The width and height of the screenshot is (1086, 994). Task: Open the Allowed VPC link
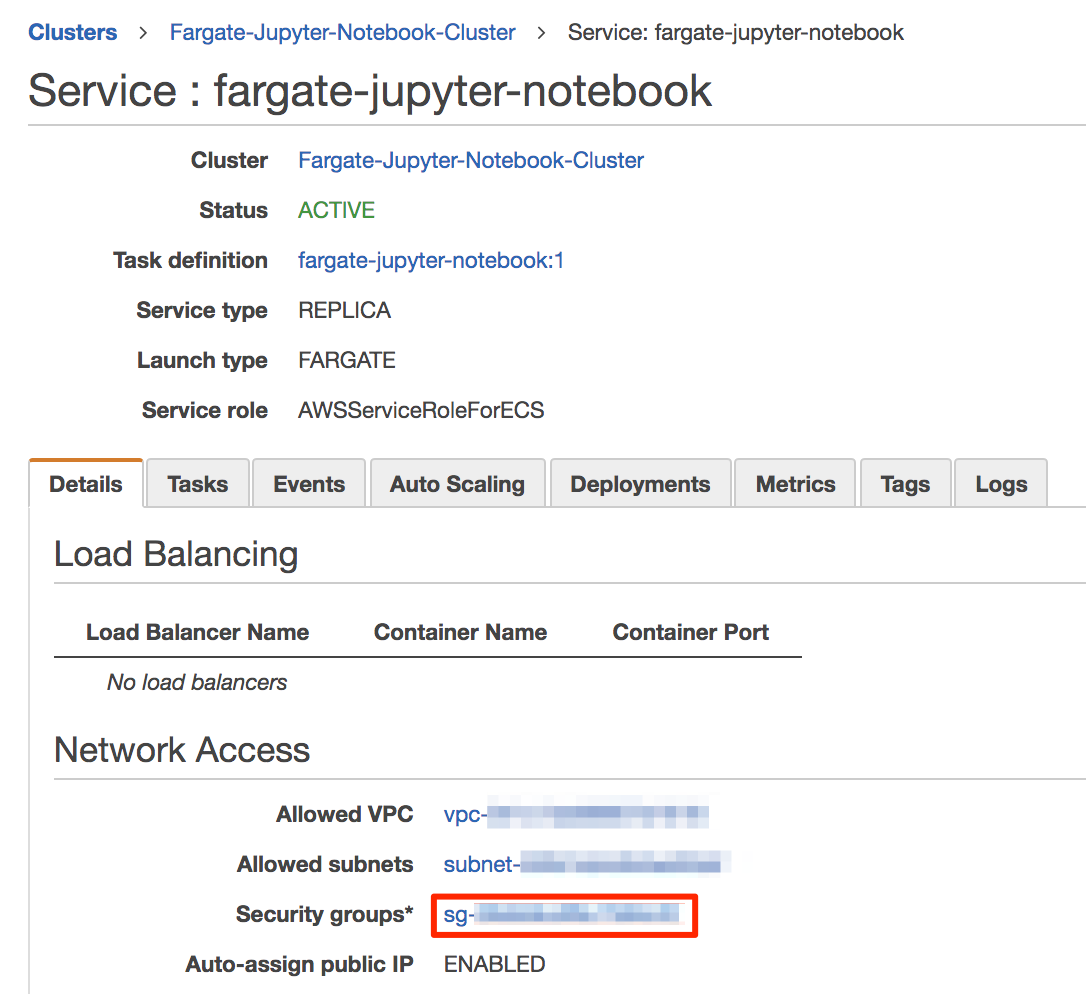pyautogui.click(x=576, y=814)
